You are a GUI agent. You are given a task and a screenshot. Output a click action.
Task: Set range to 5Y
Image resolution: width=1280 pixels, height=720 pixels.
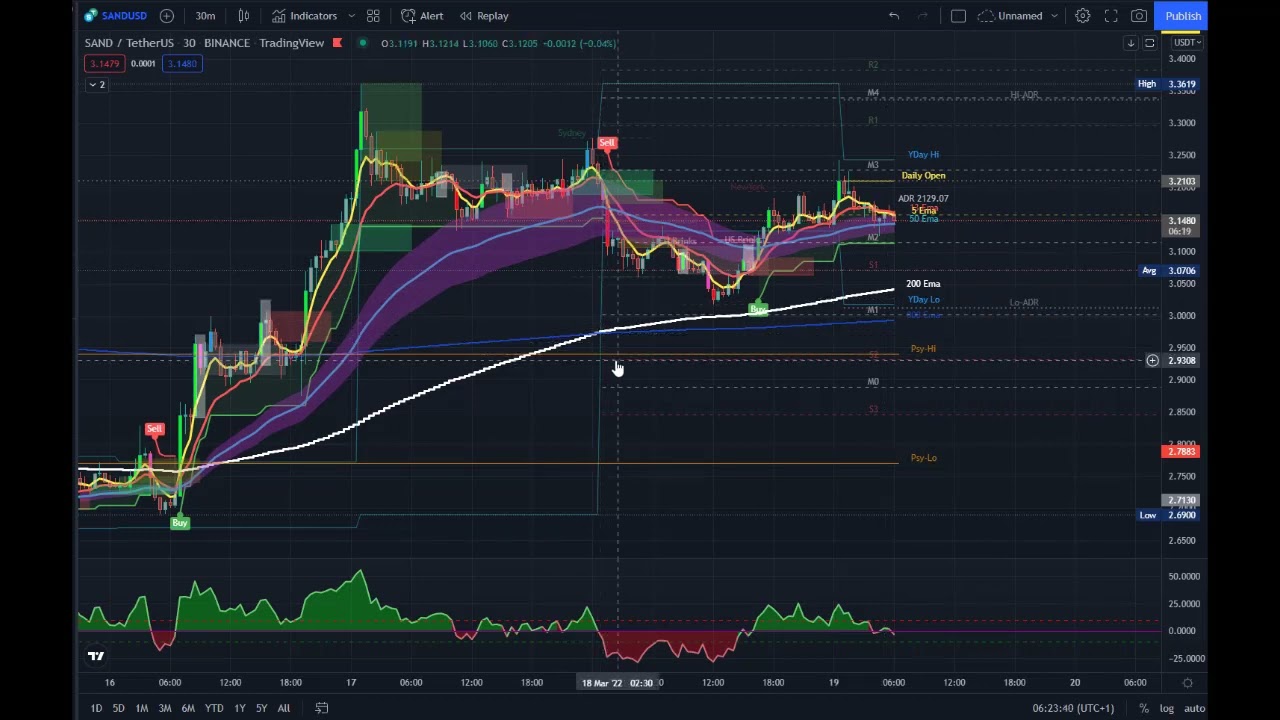261,708
